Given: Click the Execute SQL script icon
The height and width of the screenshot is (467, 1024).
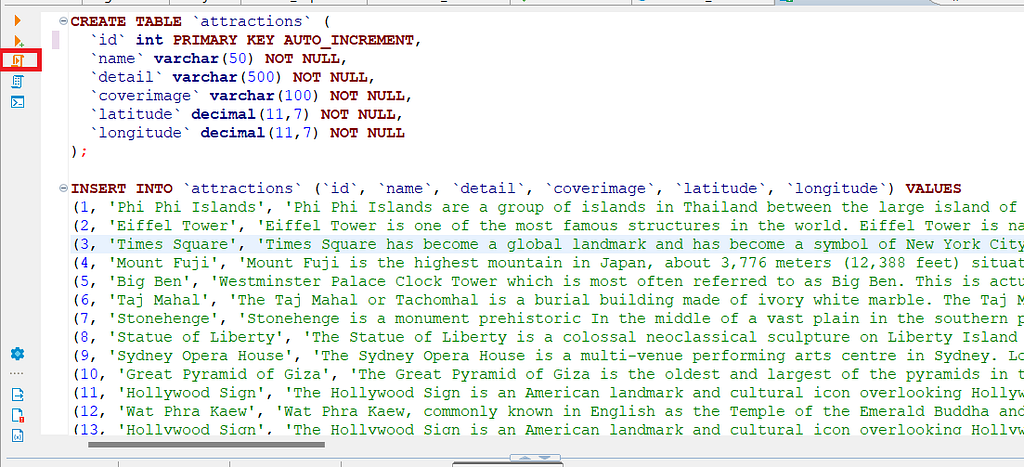Looking at the screenshot, I should (18, 61).
